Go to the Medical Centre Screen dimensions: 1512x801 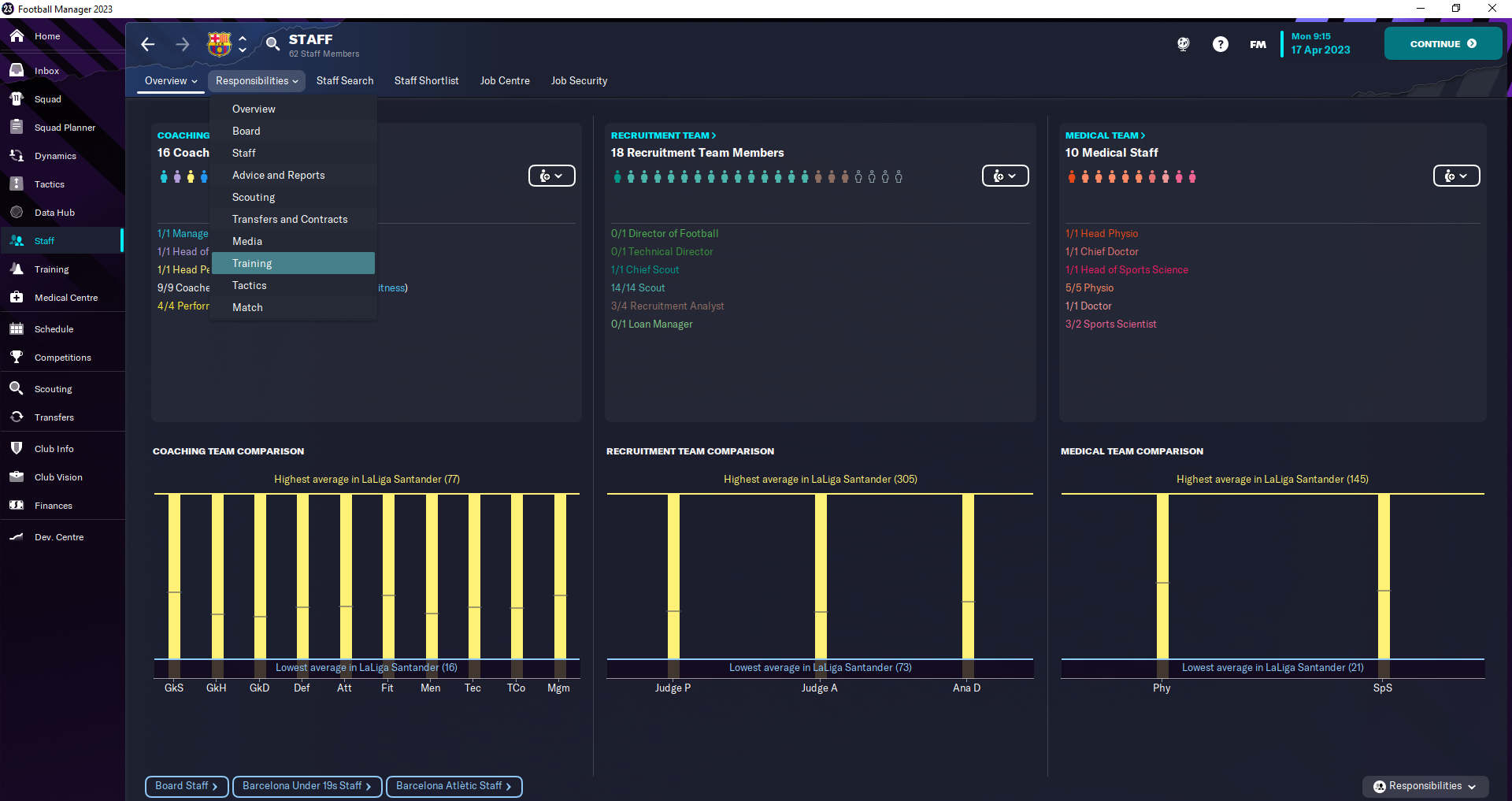click(66, 297)
